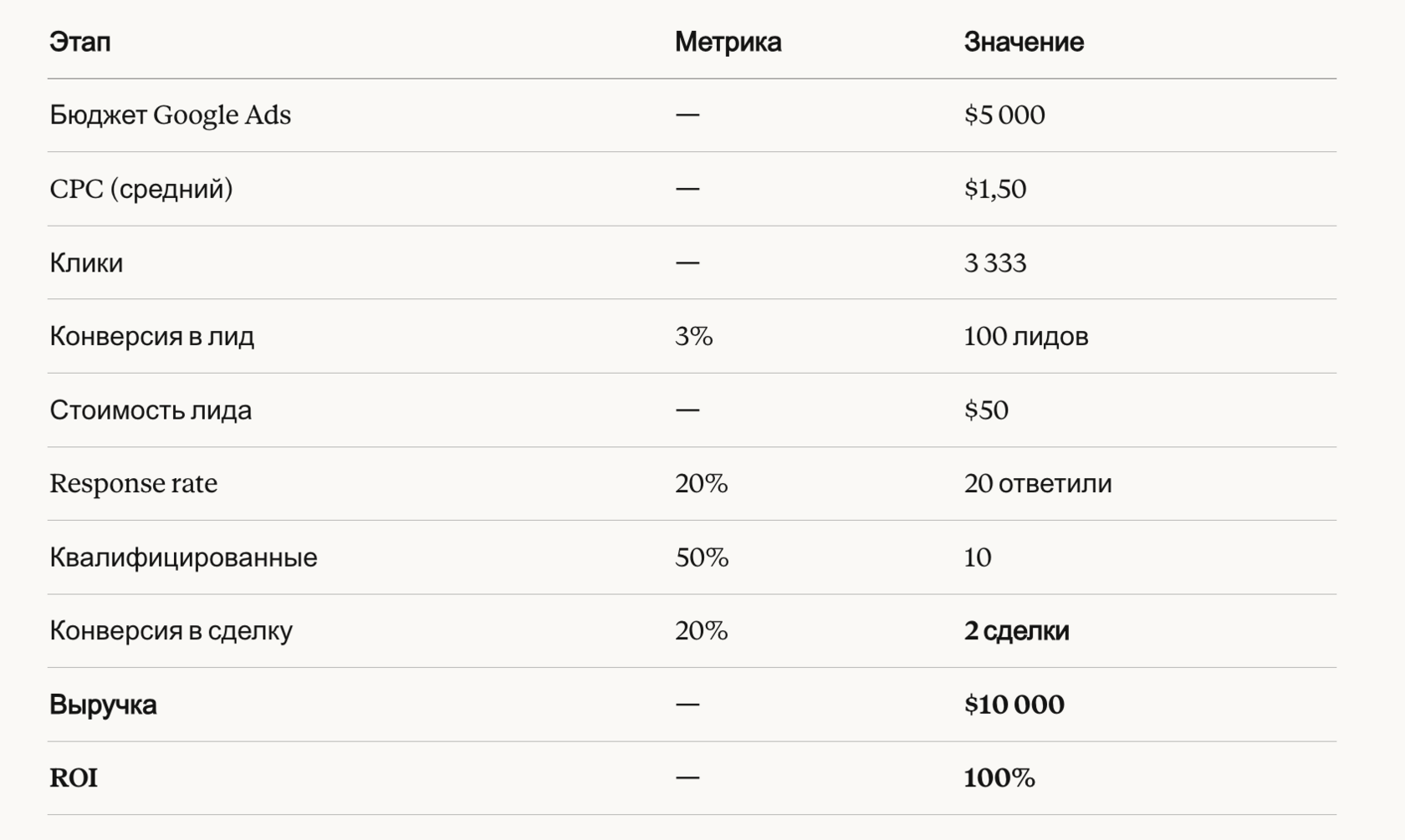Click the Значение column header
The image size is (1405, 840).
(1023, 42)
